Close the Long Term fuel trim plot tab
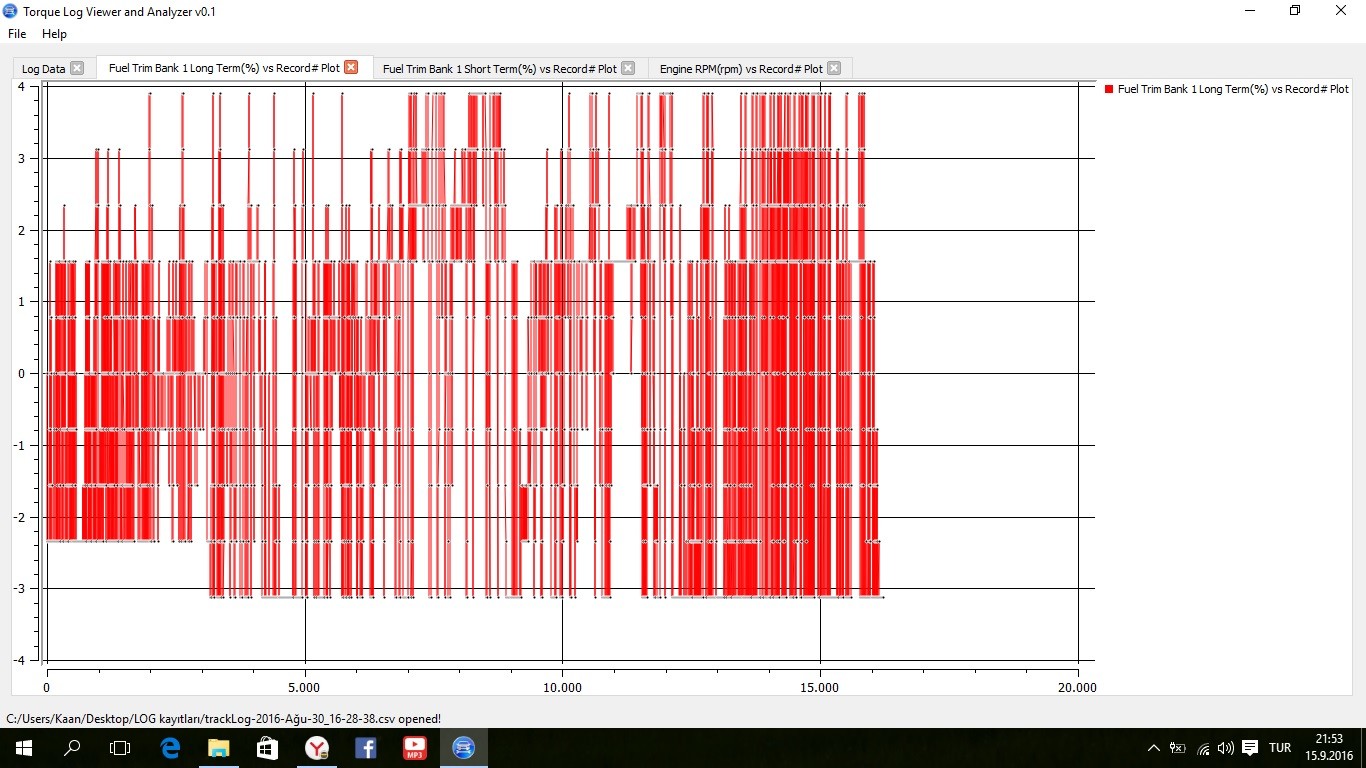This screenshot has width=1366, height=768. 351,68
